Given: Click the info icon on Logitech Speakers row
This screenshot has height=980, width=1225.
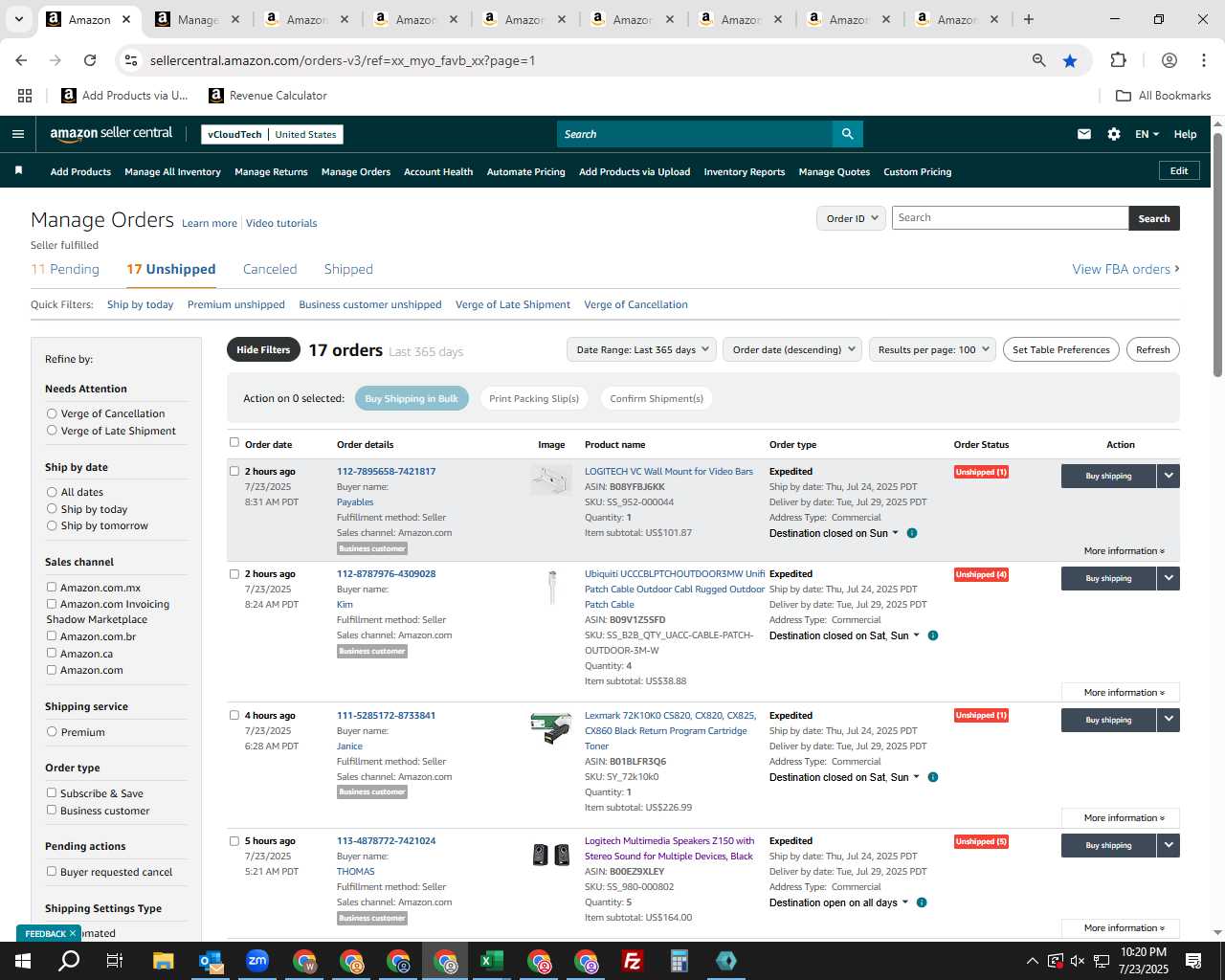Looking at the screenshot, I should 922,902.
